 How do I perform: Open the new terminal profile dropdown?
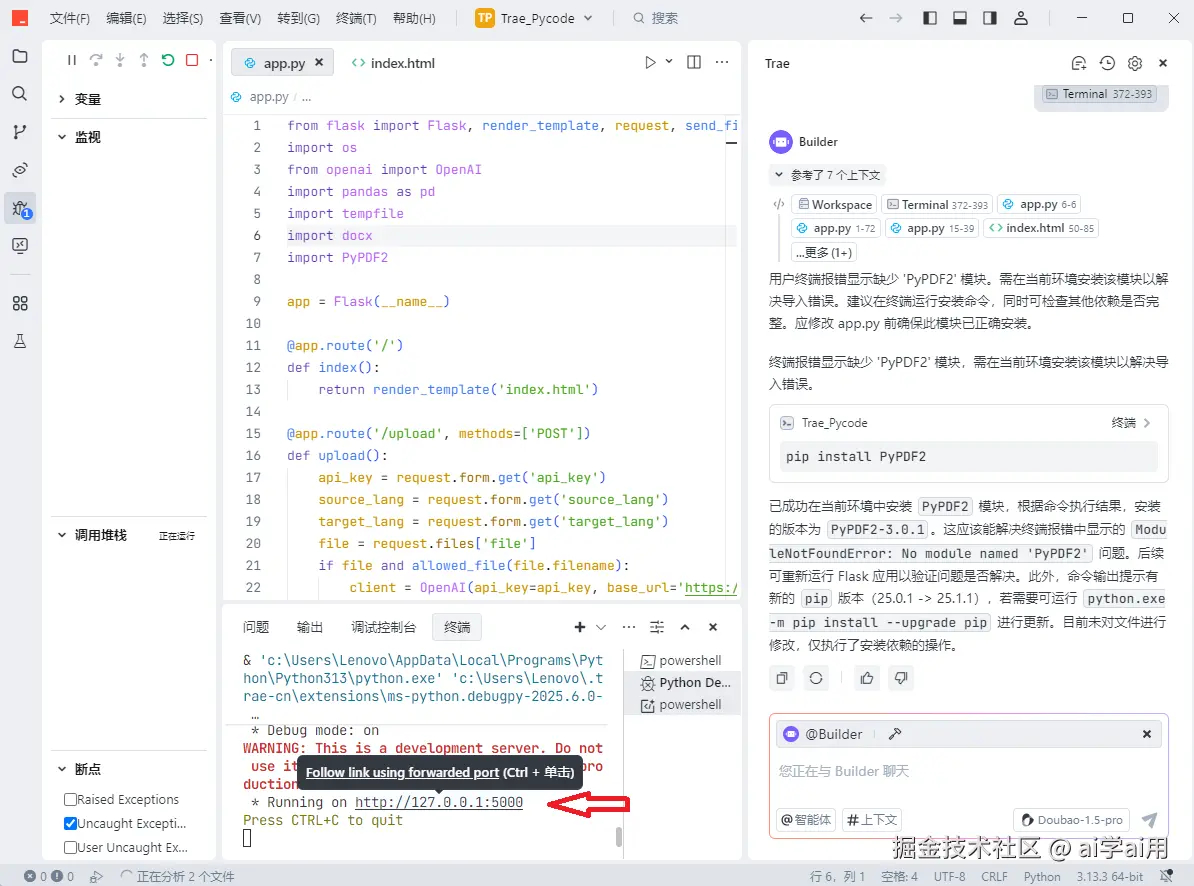601,627
